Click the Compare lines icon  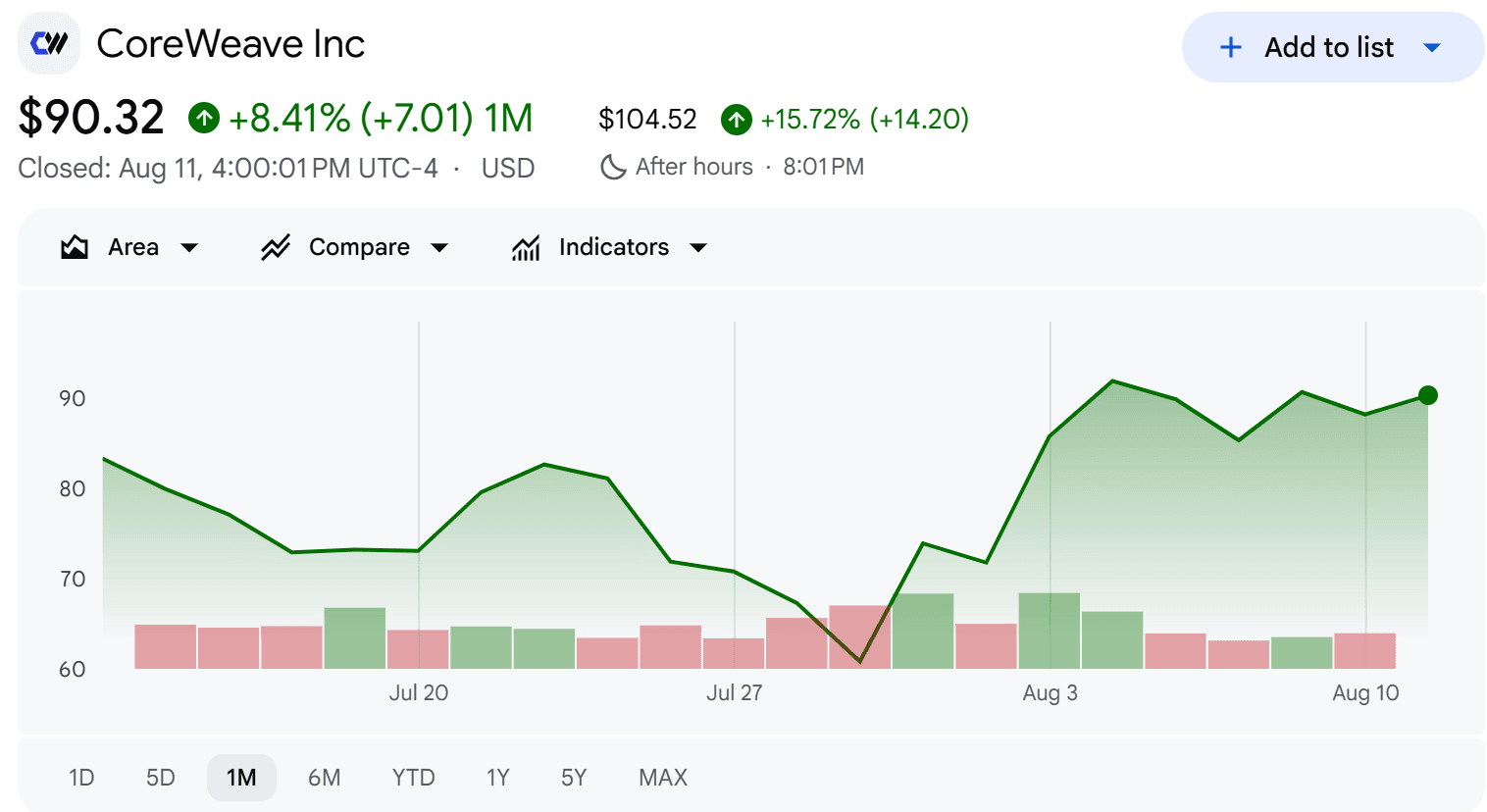pos(276,247)
